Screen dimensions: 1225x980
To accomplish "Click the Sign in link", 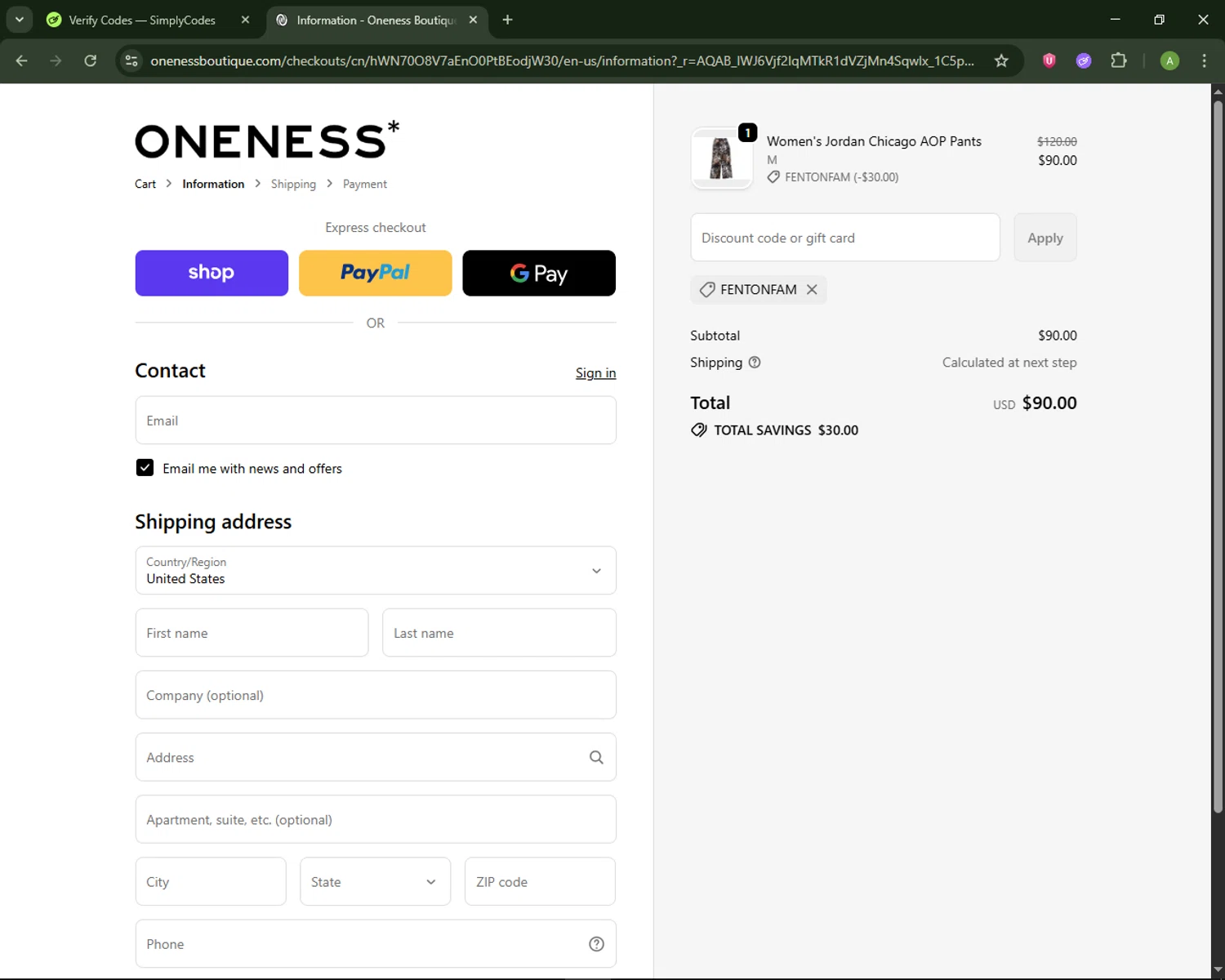I will coord(595,372).
